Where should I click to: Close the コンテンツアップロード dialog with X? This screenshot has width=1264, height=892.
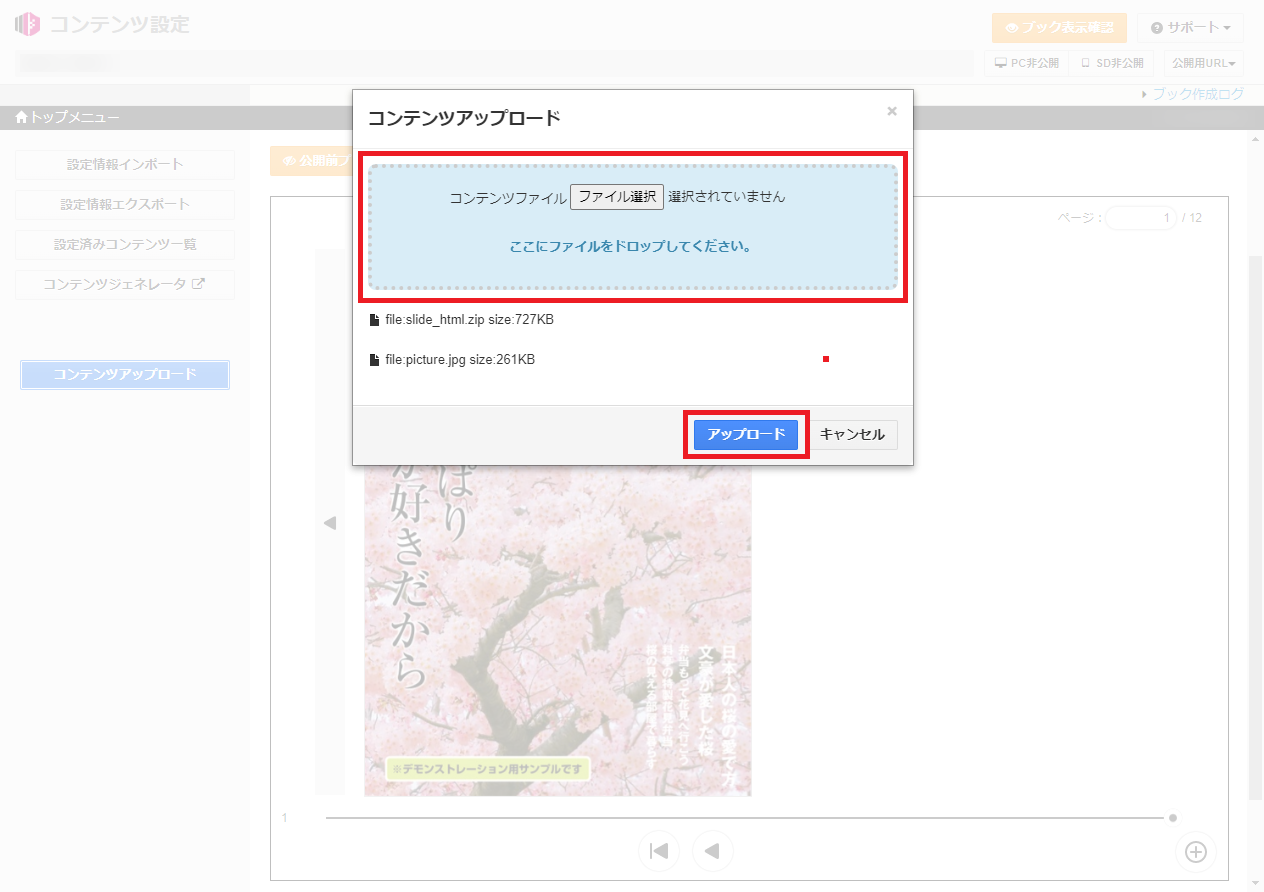(892, 111)
